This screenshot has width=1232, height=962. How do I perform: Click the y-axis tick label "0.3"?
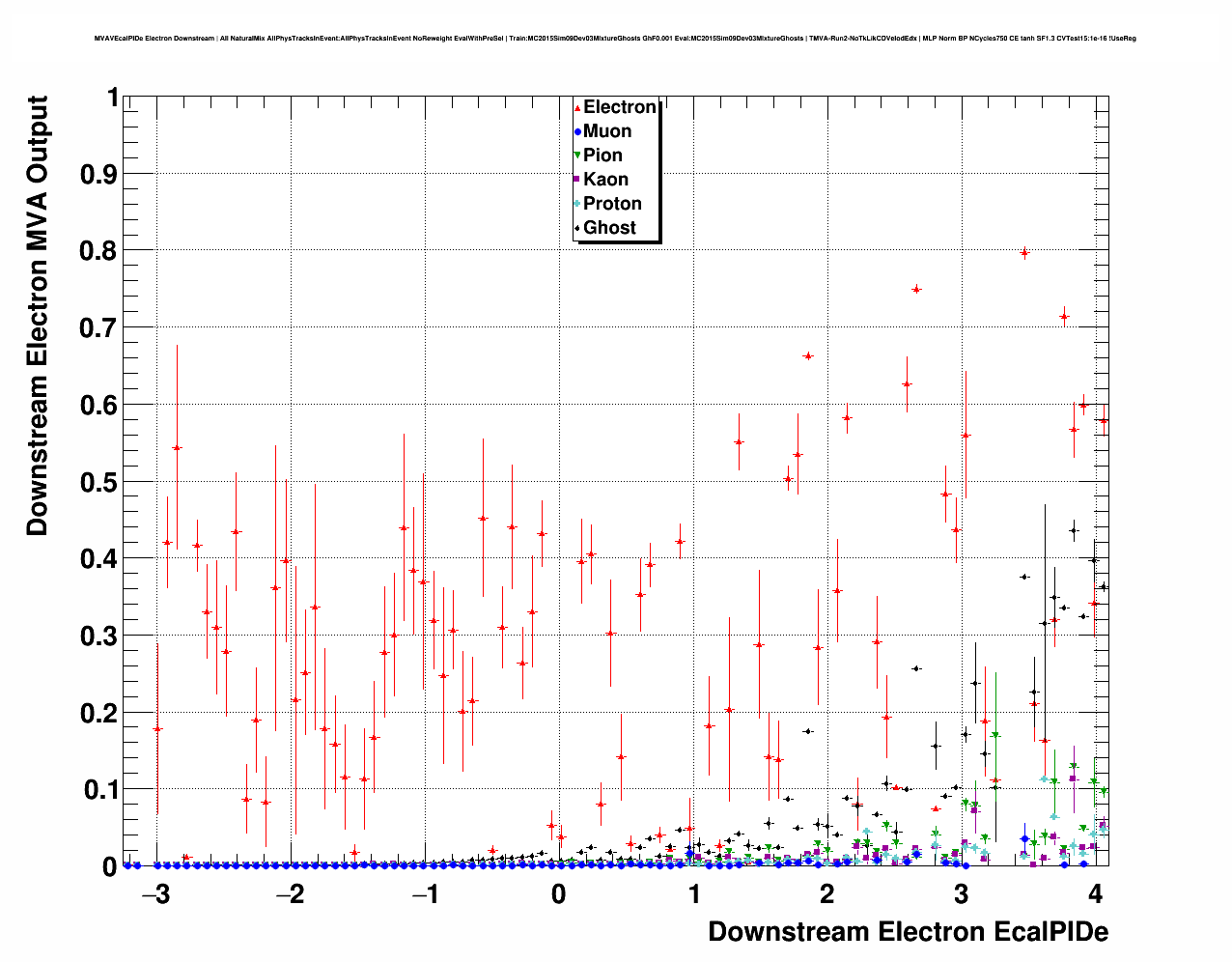(100, 637)
